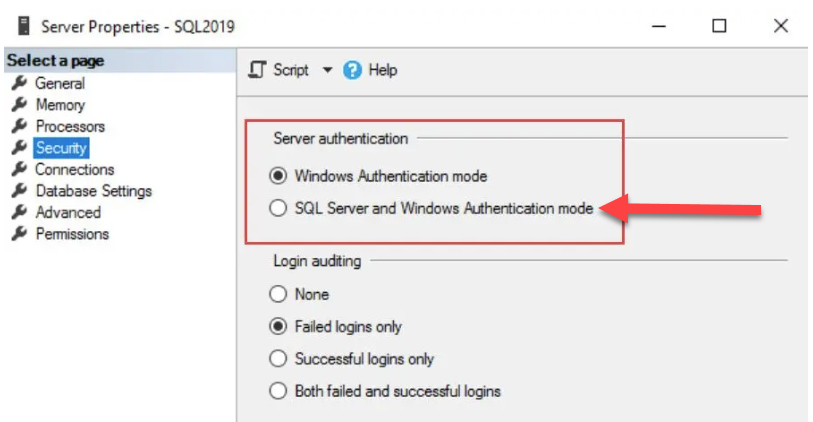Choose Both failed and successful logins
This screenshot has width=813, height=422.
coord(278,391)
